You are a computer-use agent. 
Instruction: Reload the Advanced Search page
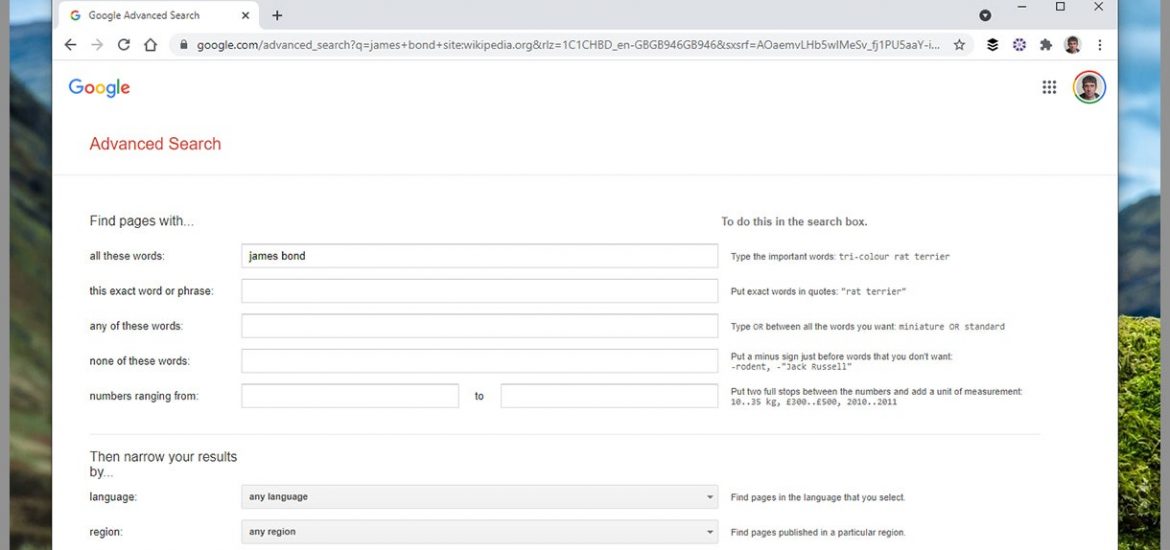click(x=124, y=45)
